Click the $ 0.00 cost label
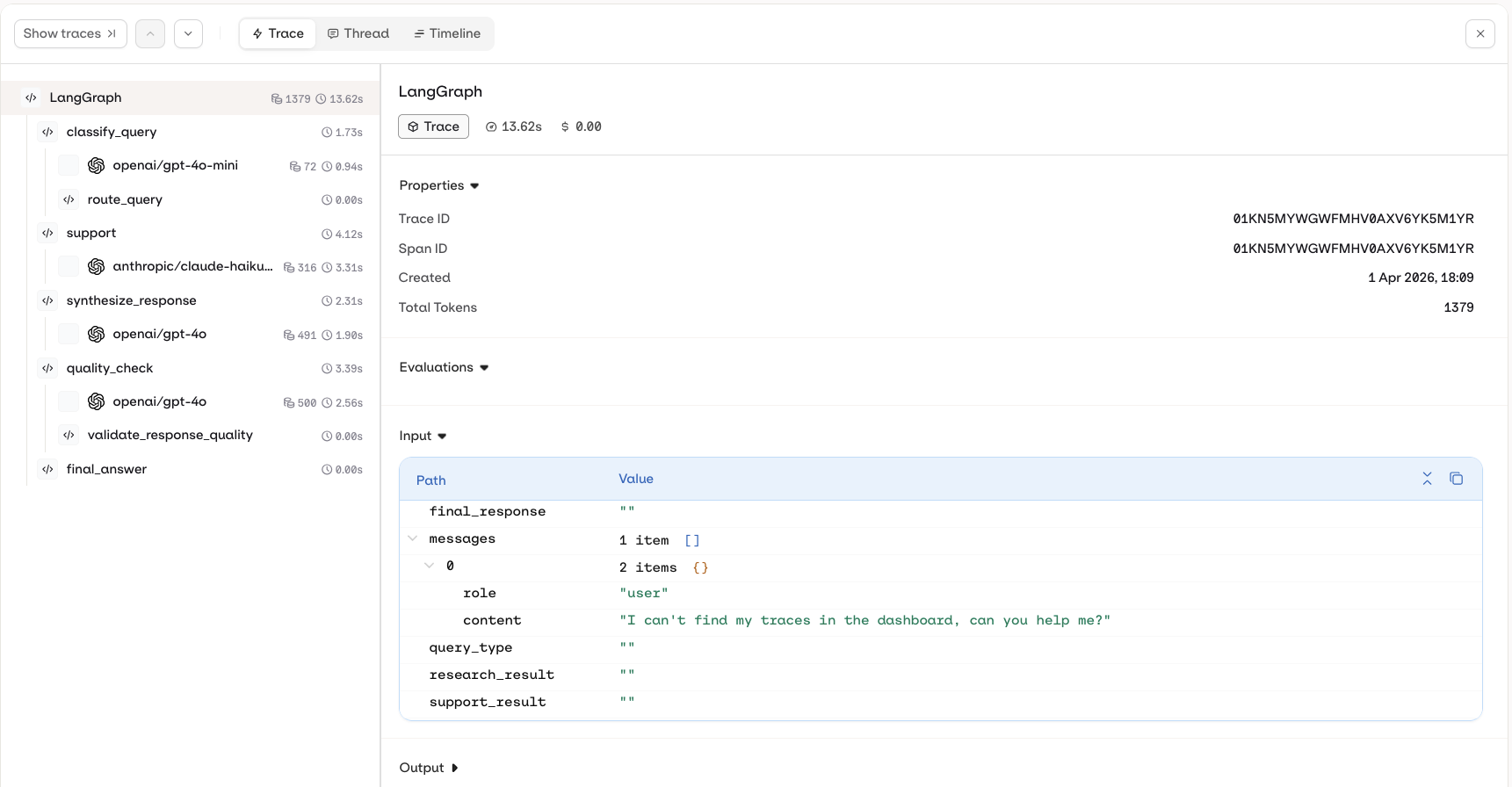The image size is (1512, 787). (582, 126)
